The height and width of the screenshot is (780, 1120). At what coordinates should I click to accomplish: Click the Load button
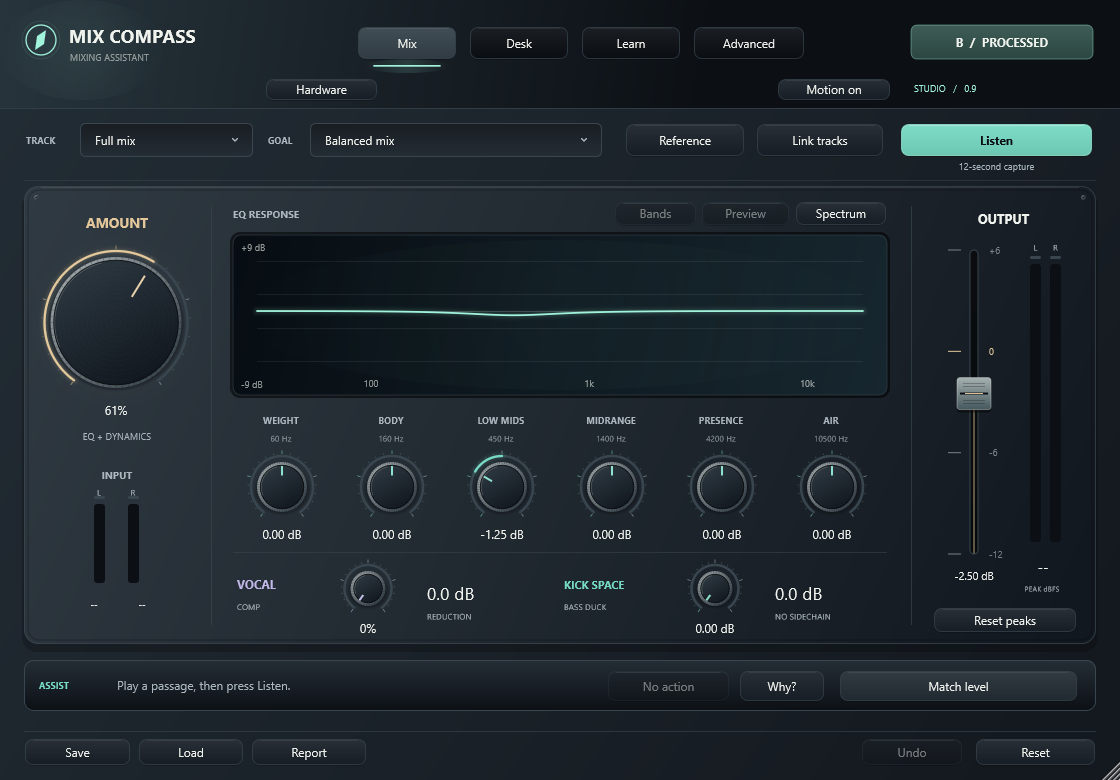[x=191, y=752]
